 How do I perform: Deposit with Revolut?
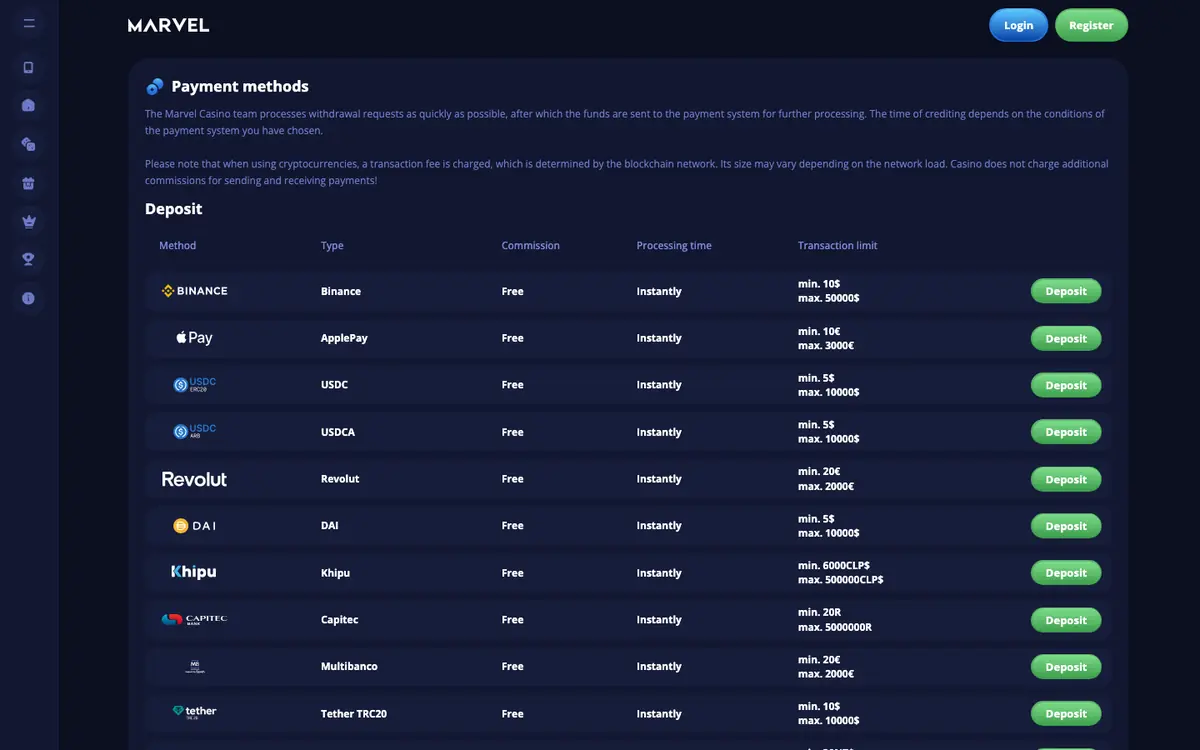(1066, 479)
